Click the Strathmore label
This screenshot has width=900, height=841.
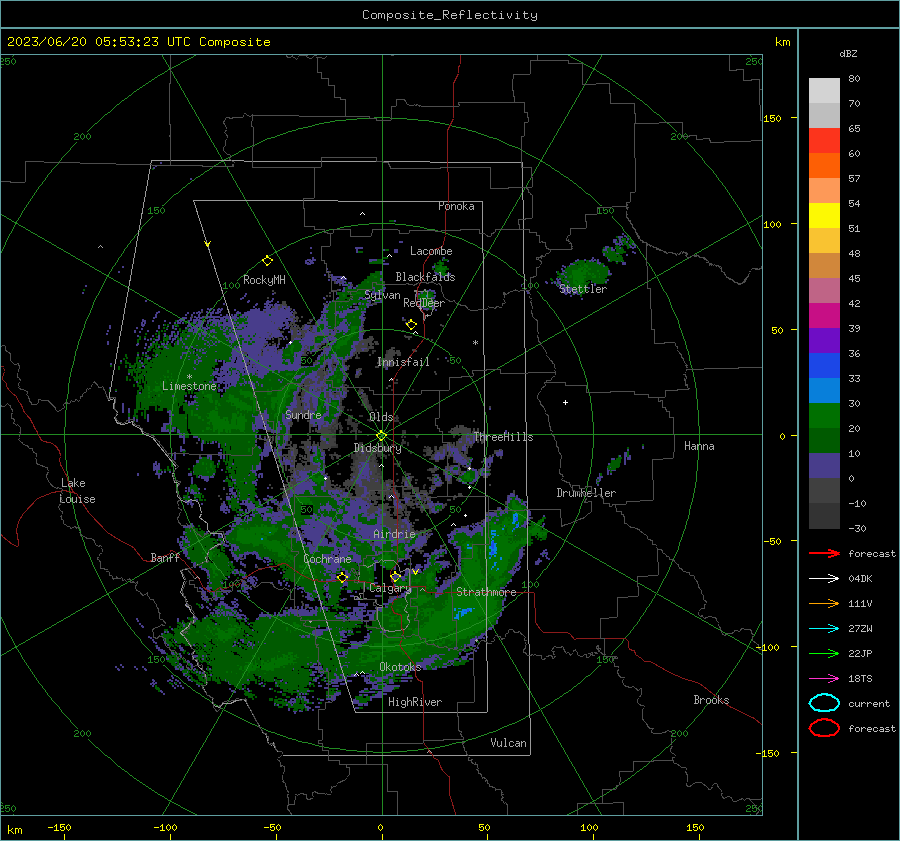(x=486, y=592)
